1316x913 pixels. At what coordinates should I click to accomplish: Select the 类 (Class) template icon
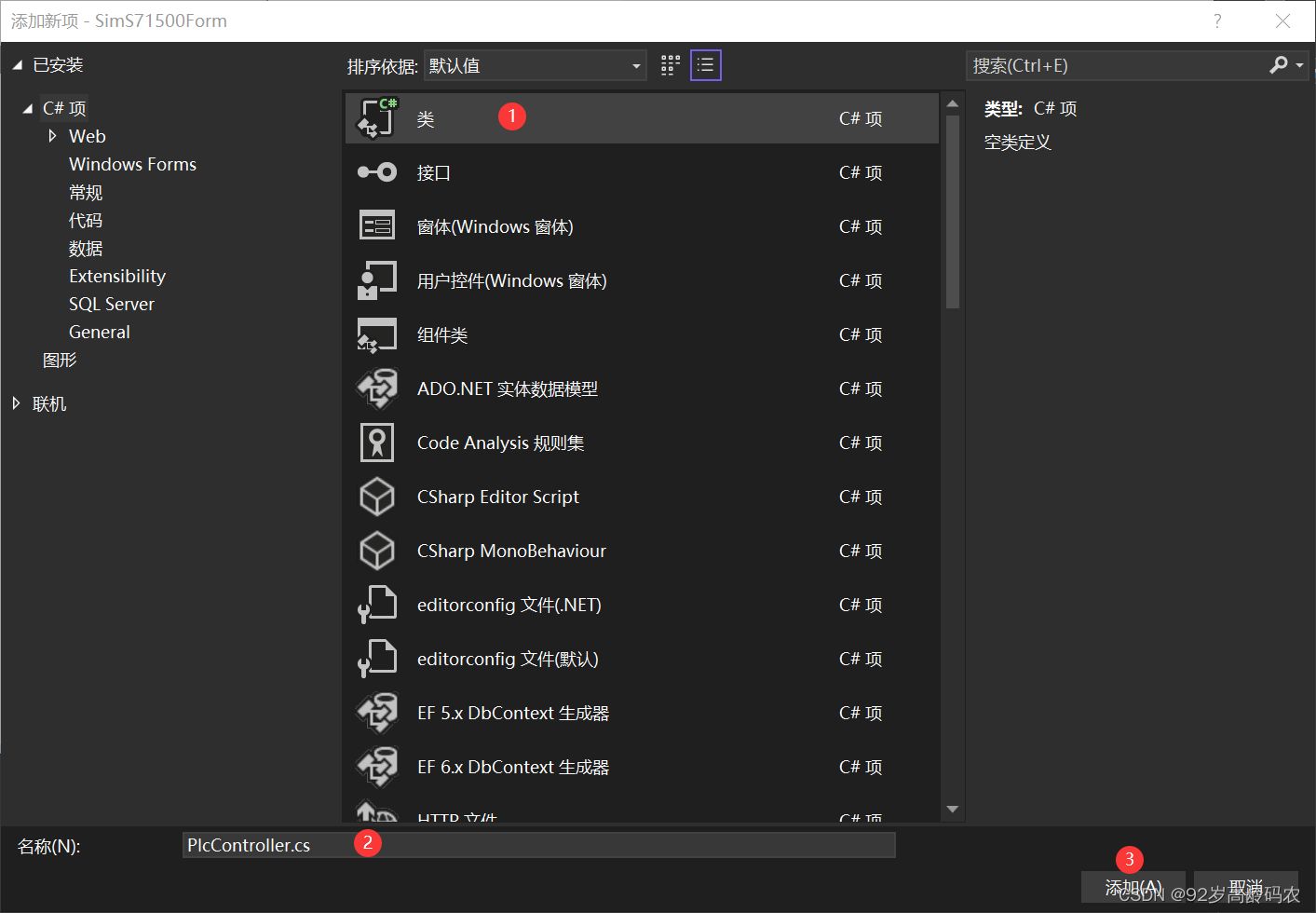377,117
